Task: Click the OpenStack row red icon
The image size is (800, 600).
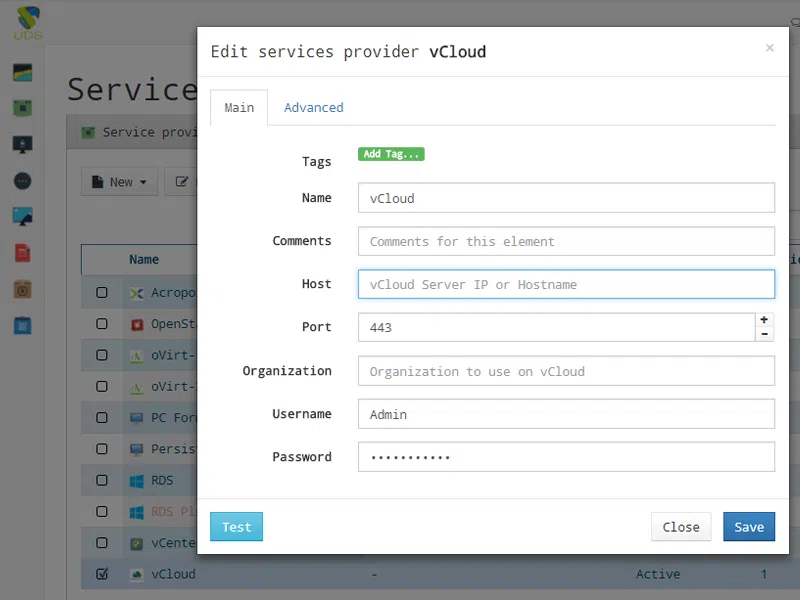Action: [x=137, y=324]
